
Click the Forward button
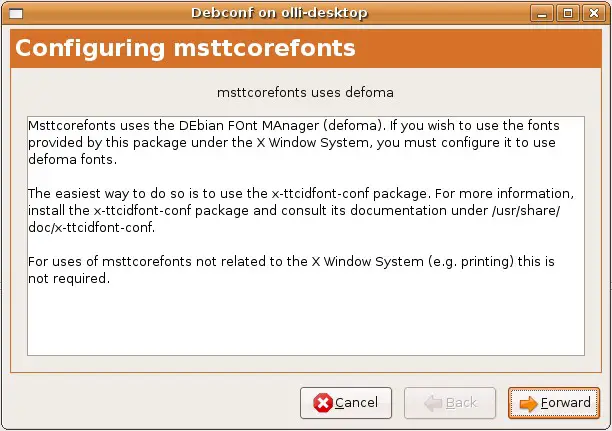[x=554, y=403]
